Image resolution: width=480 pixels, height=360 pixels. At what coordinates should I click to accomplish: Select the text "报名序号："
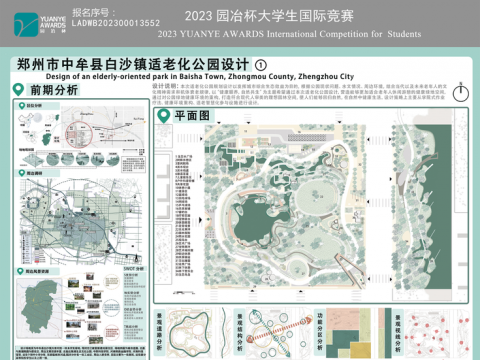pos(94,13)
